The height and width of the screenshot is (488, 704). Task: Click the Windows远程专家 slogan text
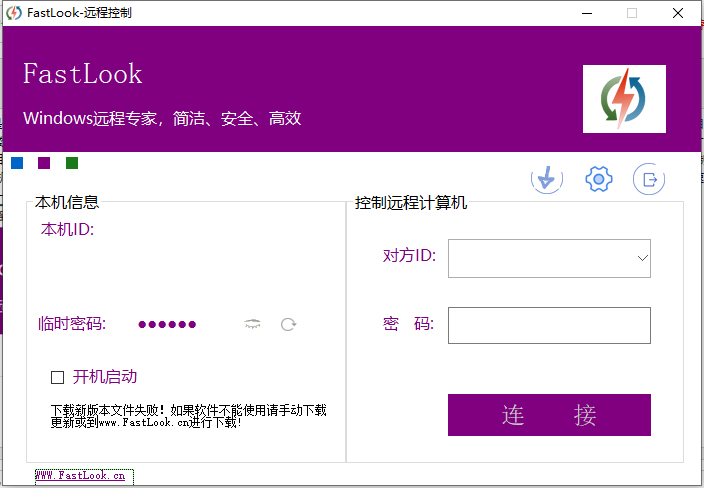tap(162, 119)
